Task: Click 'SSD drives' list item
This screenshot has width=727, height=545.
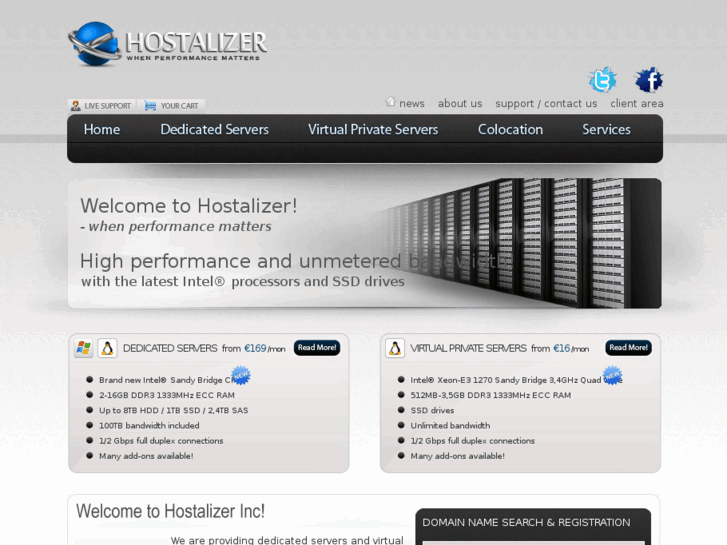Action: [x=432, y=410]
